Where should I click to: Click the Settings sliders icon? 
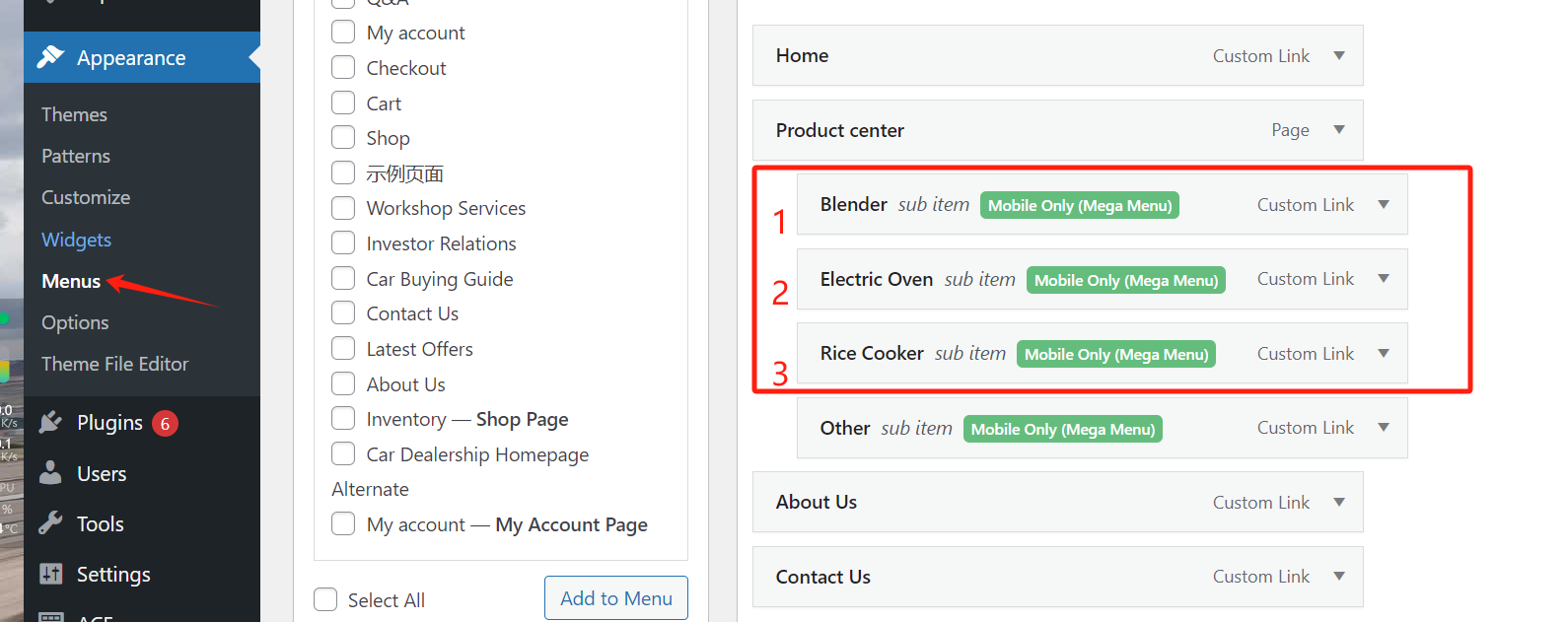pyautogui.click(x=50, y=574)
